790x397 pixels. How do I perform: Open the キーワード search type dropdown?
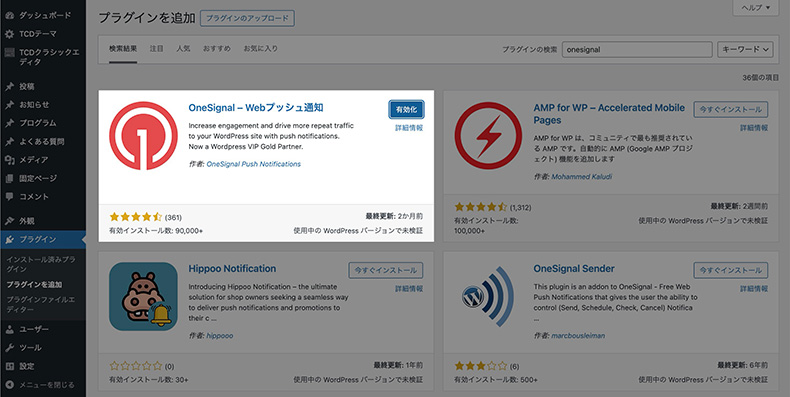click(x=745, y=49)
